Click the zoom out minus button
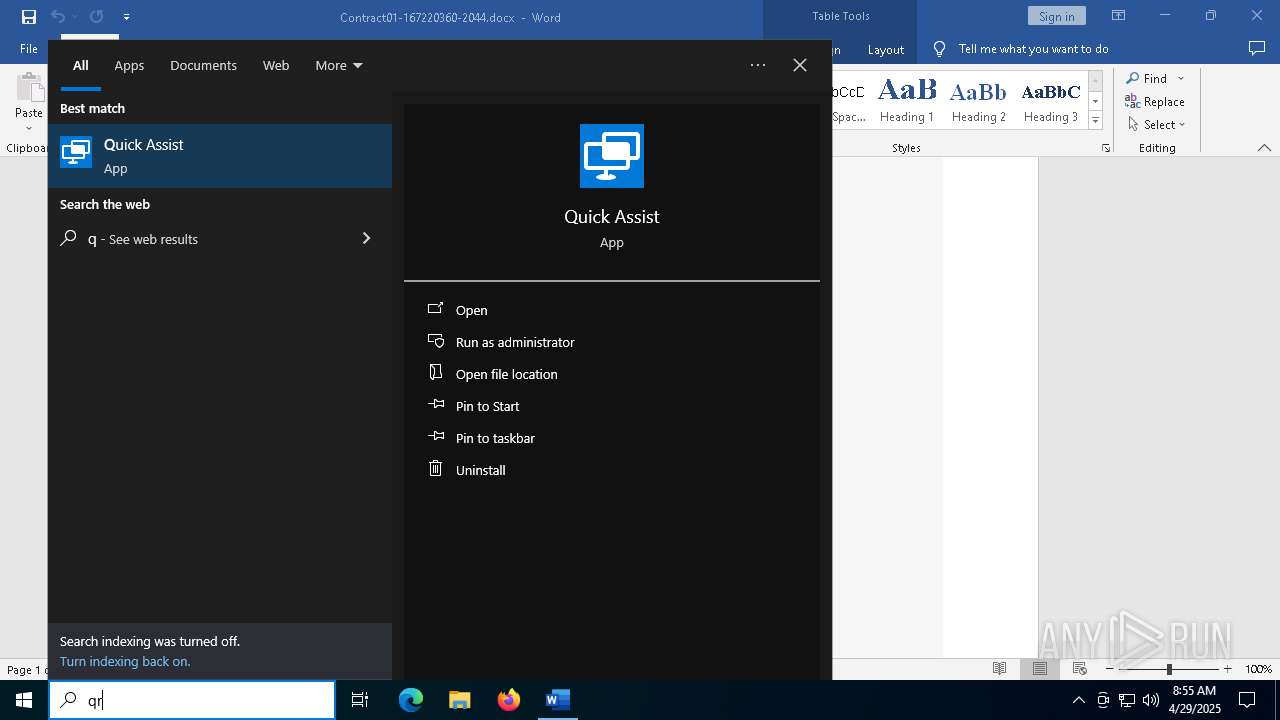 pos(1110,669)
